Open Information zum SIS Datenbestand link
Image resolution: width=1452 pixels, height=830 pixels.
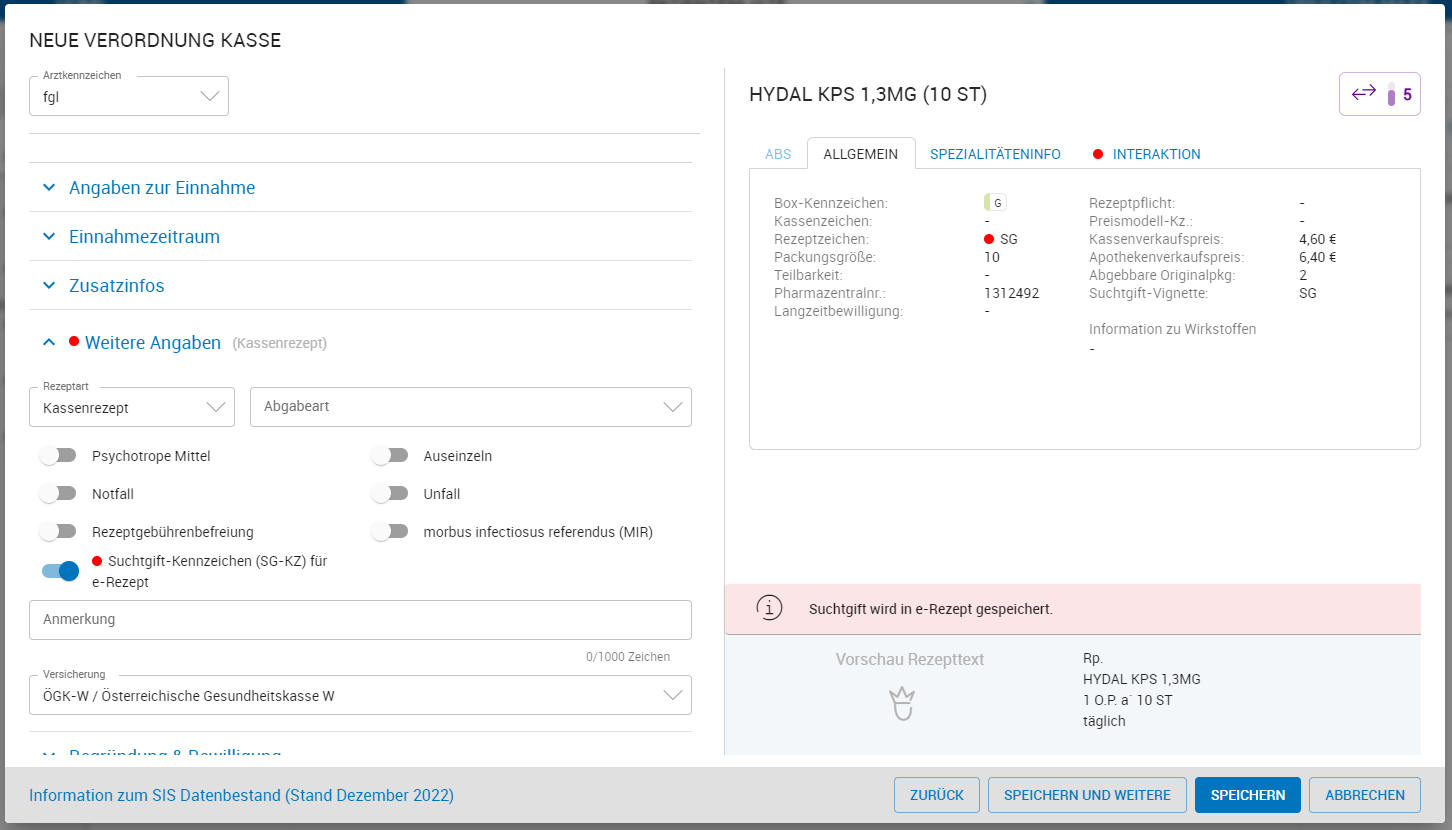click(x=241, y=795)
